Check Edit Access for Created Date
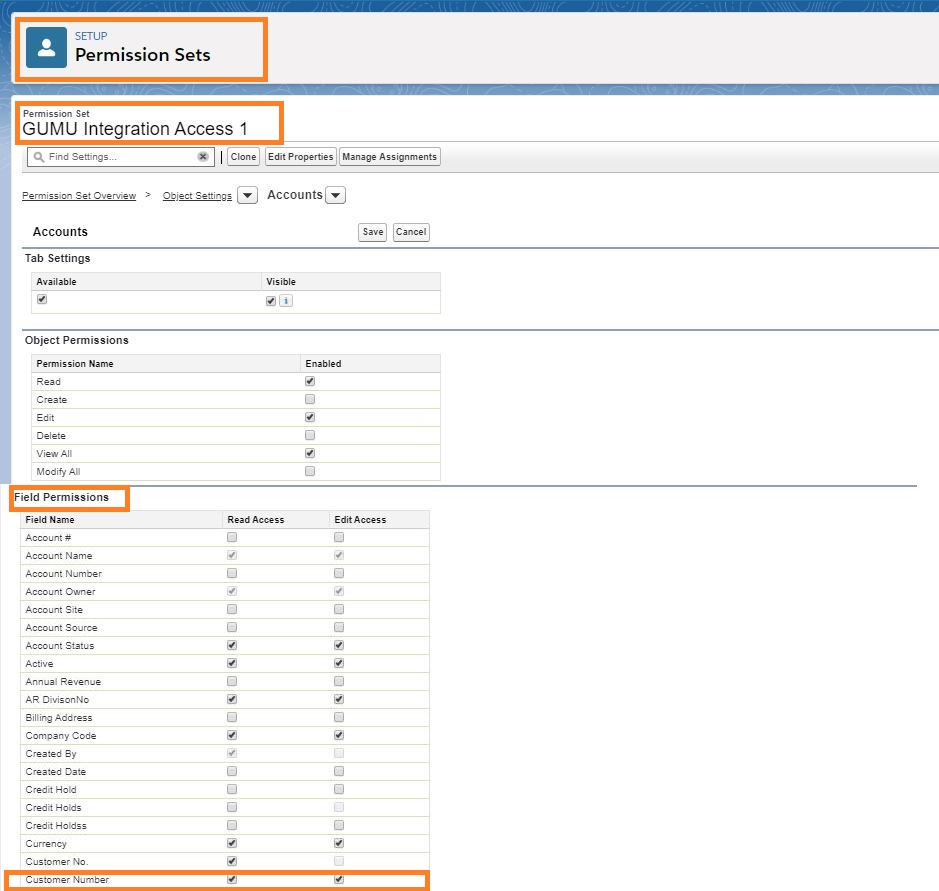This screenshot has height=891, width=939. 339,771
